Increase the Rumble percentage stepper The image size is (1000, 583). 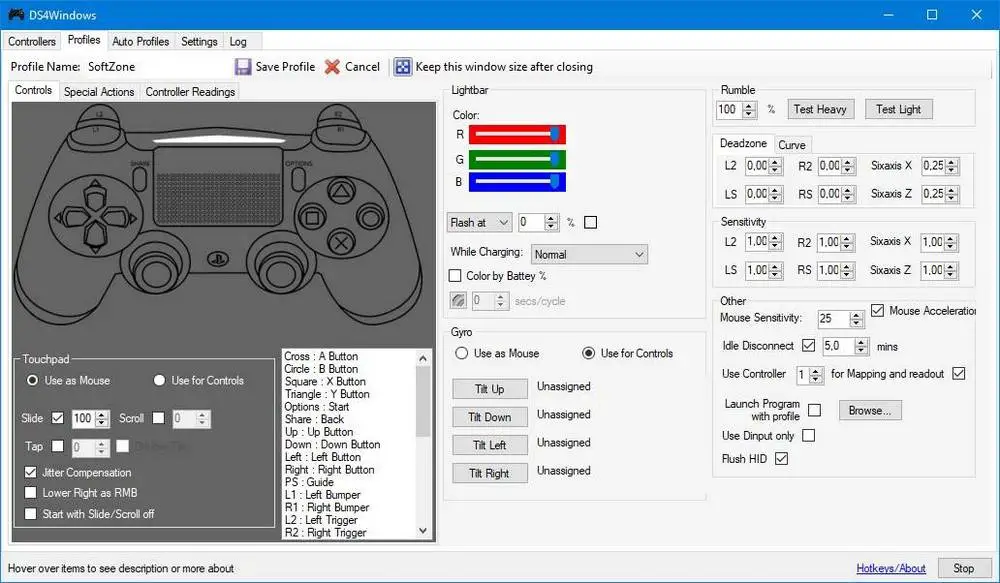click(751, 106)
